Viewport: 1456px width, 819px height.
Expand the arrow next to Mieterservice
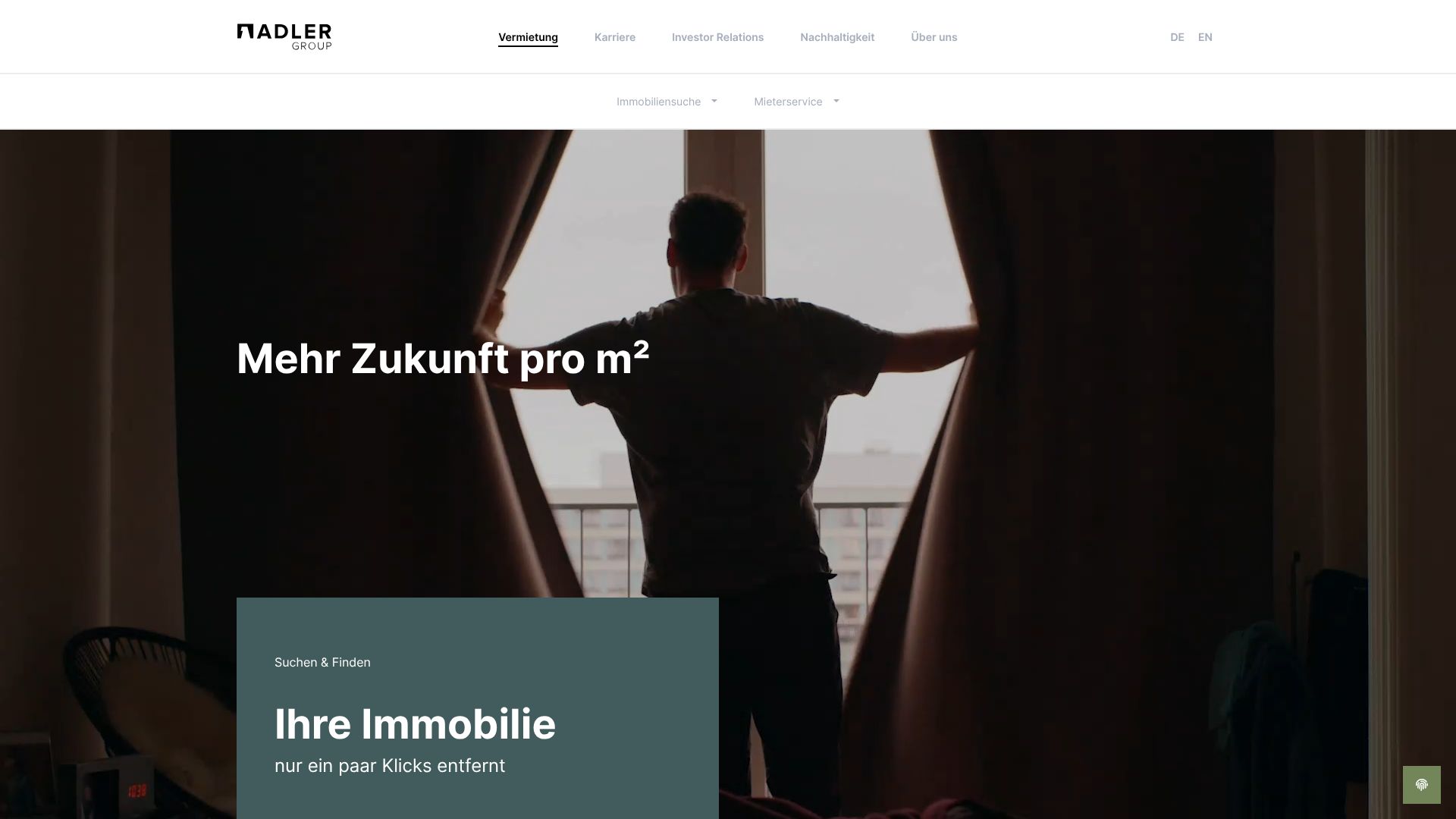[x=836, y=101]
